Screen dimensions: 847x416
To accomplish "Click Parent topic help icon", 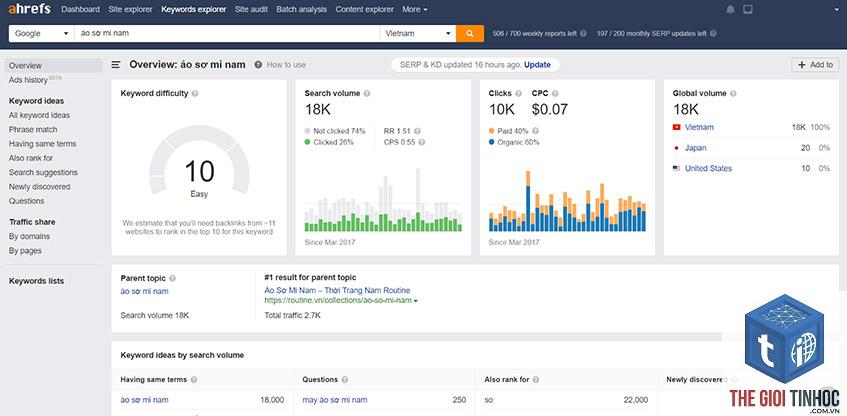I will [172, 278].
